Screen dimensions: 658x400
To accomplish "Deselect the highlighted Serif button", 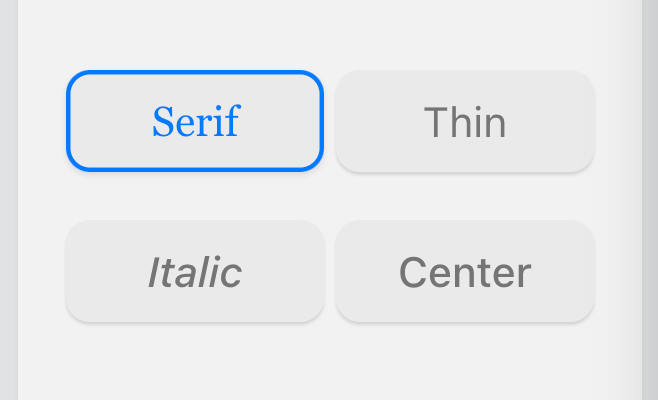I will tap(195, 121).
